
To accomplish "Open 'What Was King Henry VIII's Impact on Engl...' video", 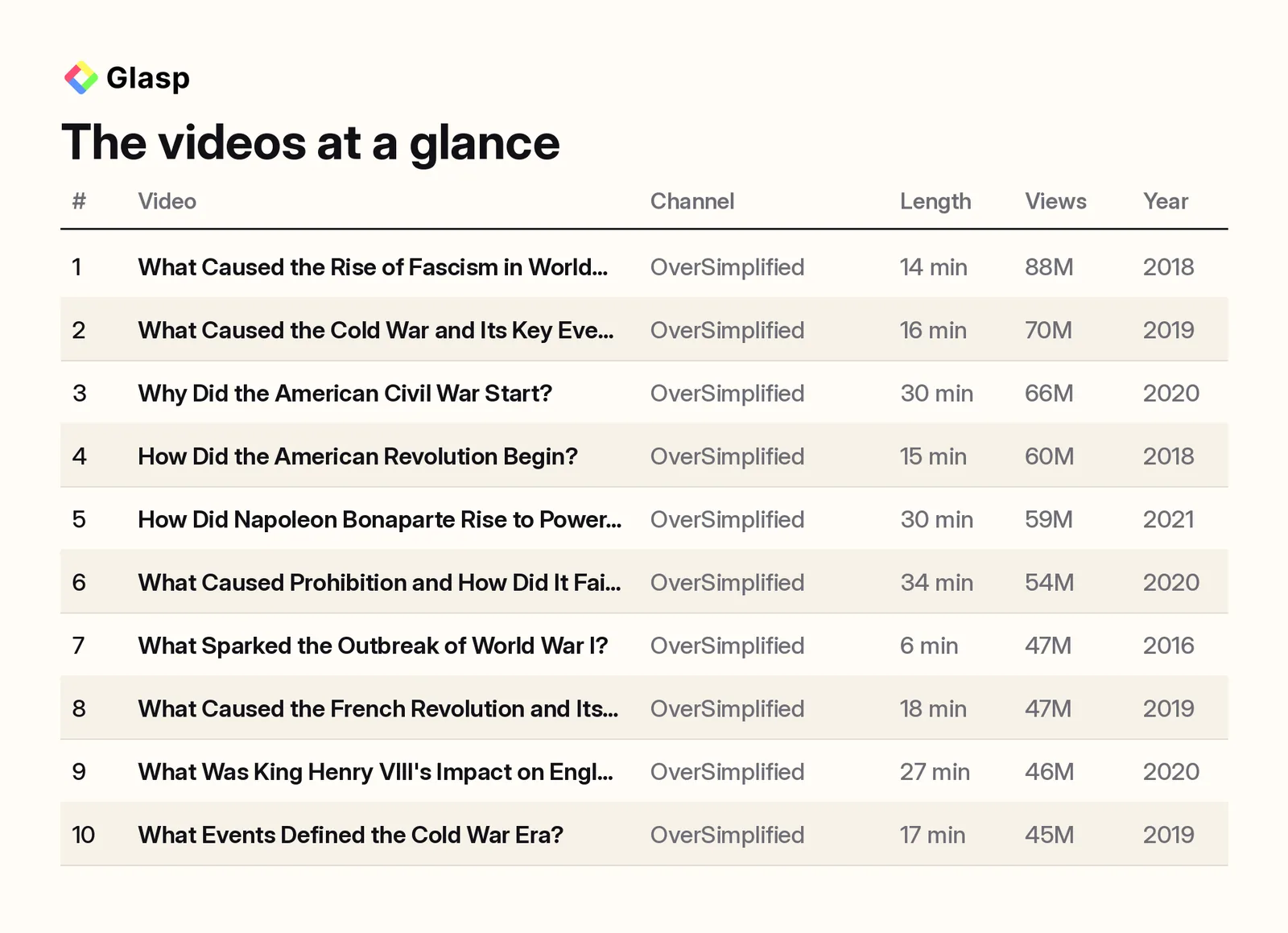I will [x=376, y=772].
